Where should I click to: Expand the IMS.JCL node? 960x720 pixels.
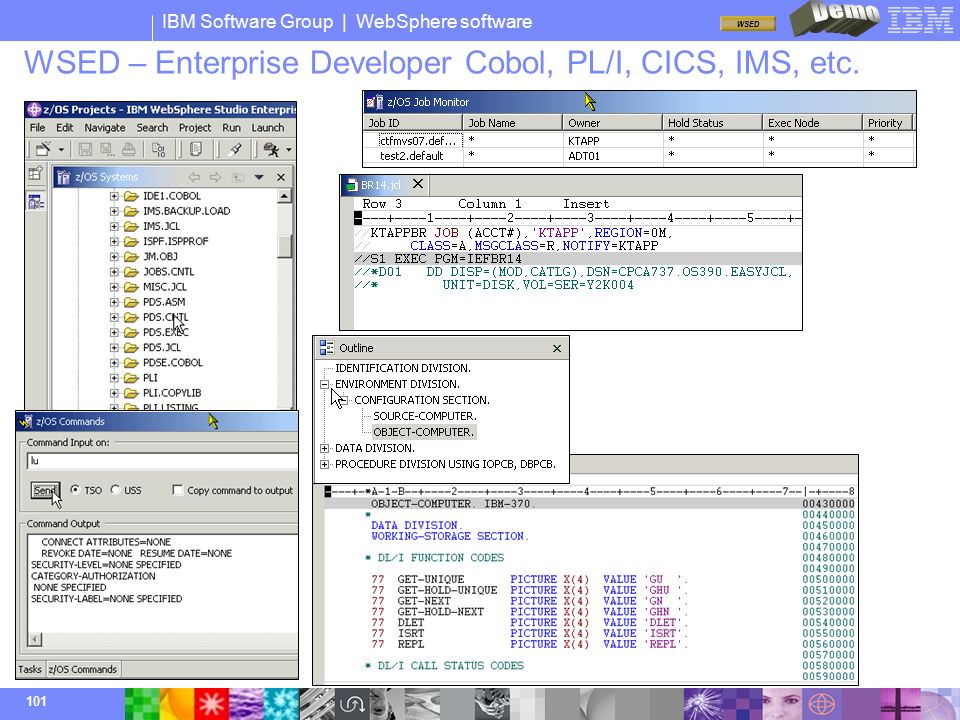114,227
